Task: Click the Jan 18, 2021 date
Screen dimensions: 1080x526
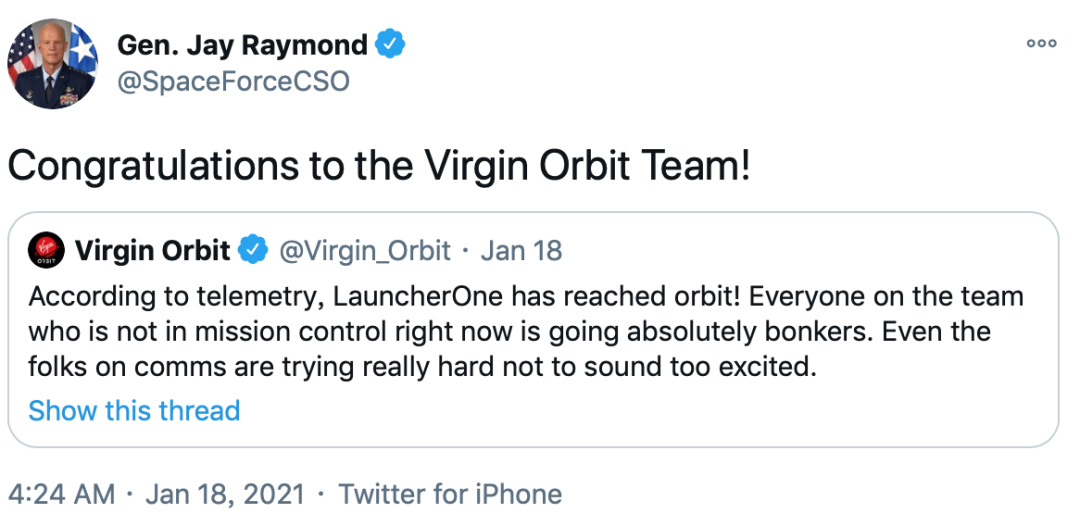Action: [x=224, y=493]
